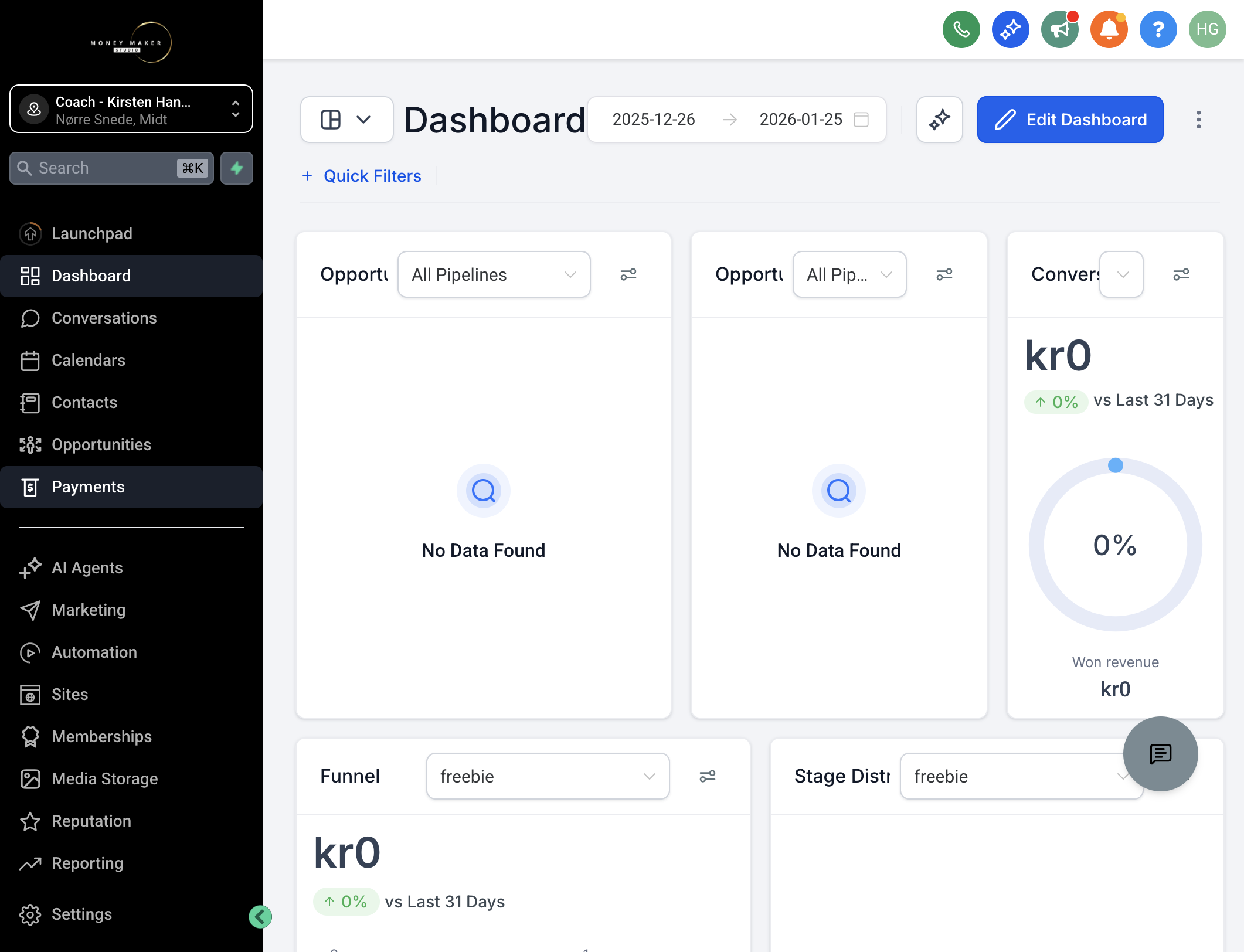This screenshot has height=952, width=1244.
Task: Collapse the sidebar with green arrow
Action: point(260,917)
